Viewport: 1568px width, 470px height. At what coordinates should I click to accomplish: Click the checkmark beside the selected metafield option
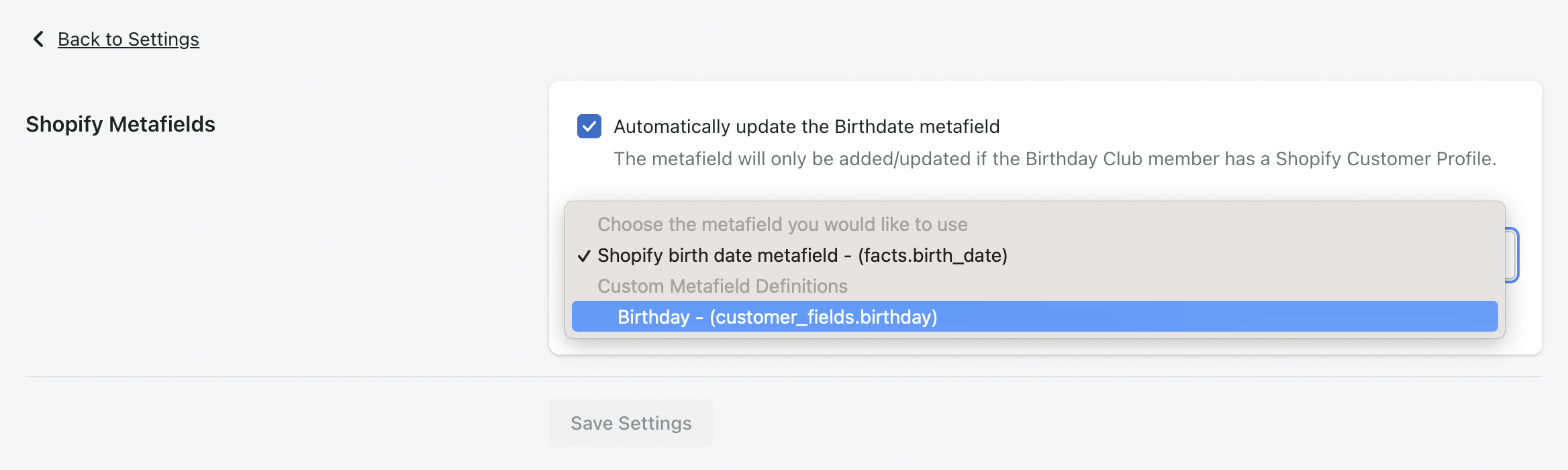pyautogui.click(x=584, y=256)
